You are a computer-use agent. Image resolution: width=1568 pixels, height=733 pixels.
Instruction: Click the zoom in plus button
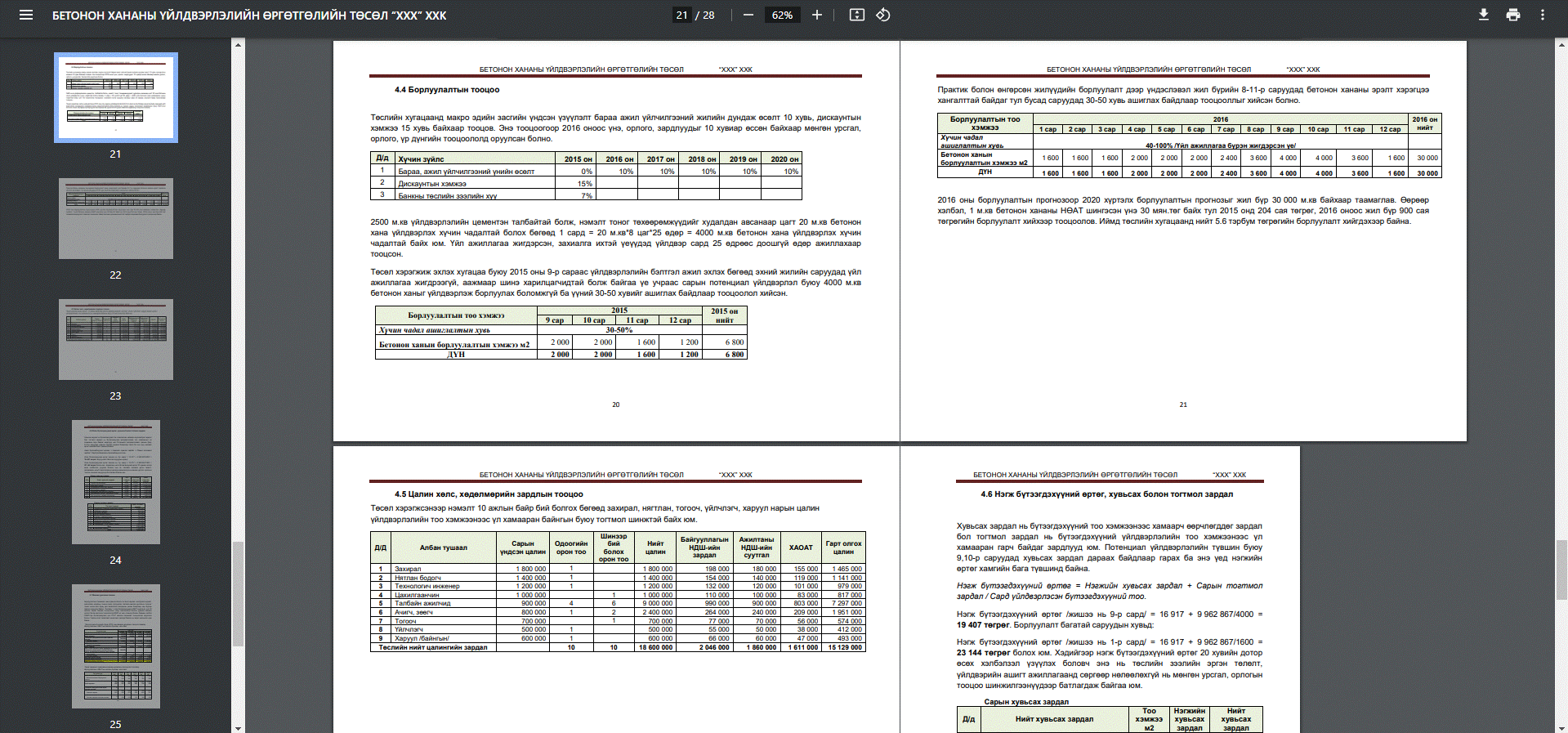[x=816, y=15]
